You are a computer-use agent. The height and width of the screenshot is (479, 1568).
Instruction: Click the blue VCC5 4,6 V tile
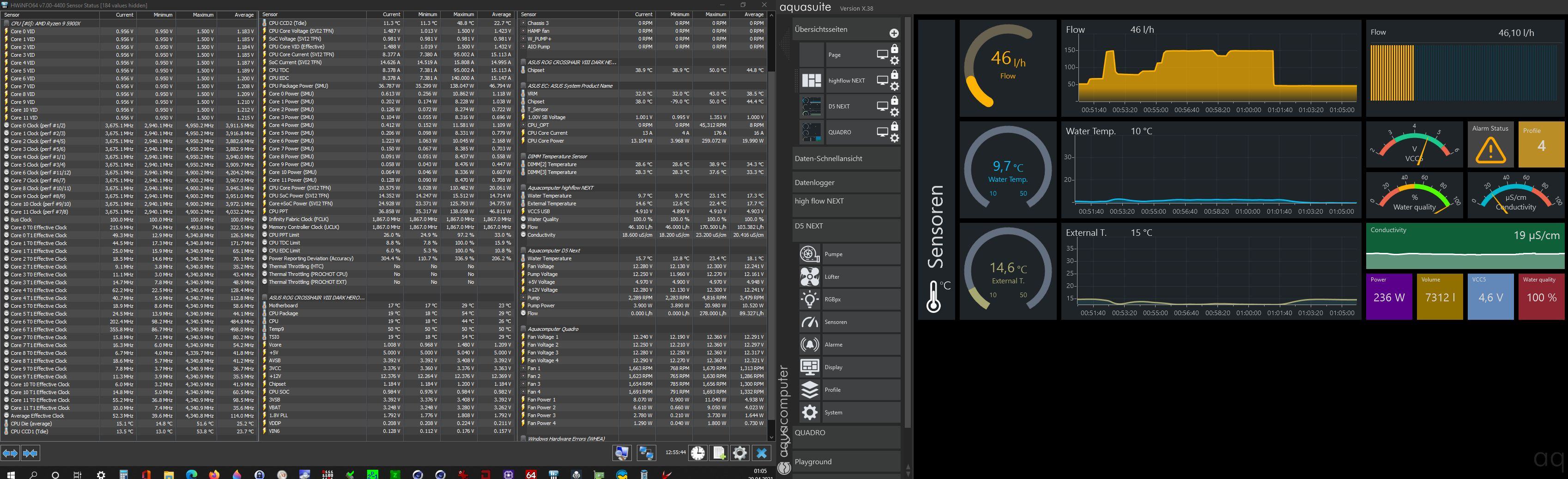(1491, 297)
